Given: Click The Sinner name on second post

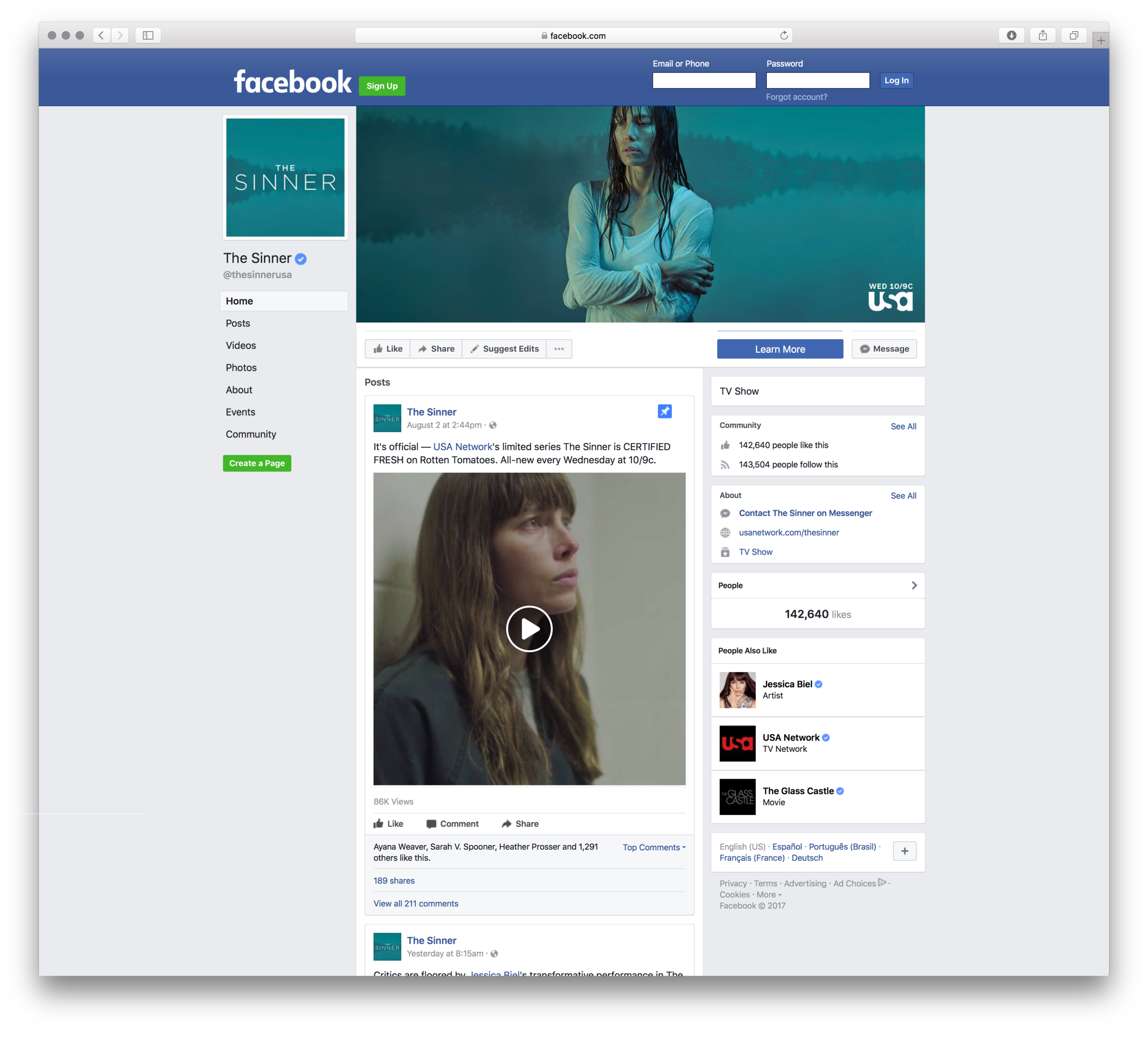Looking at the screenshot, I should (432, 941).
